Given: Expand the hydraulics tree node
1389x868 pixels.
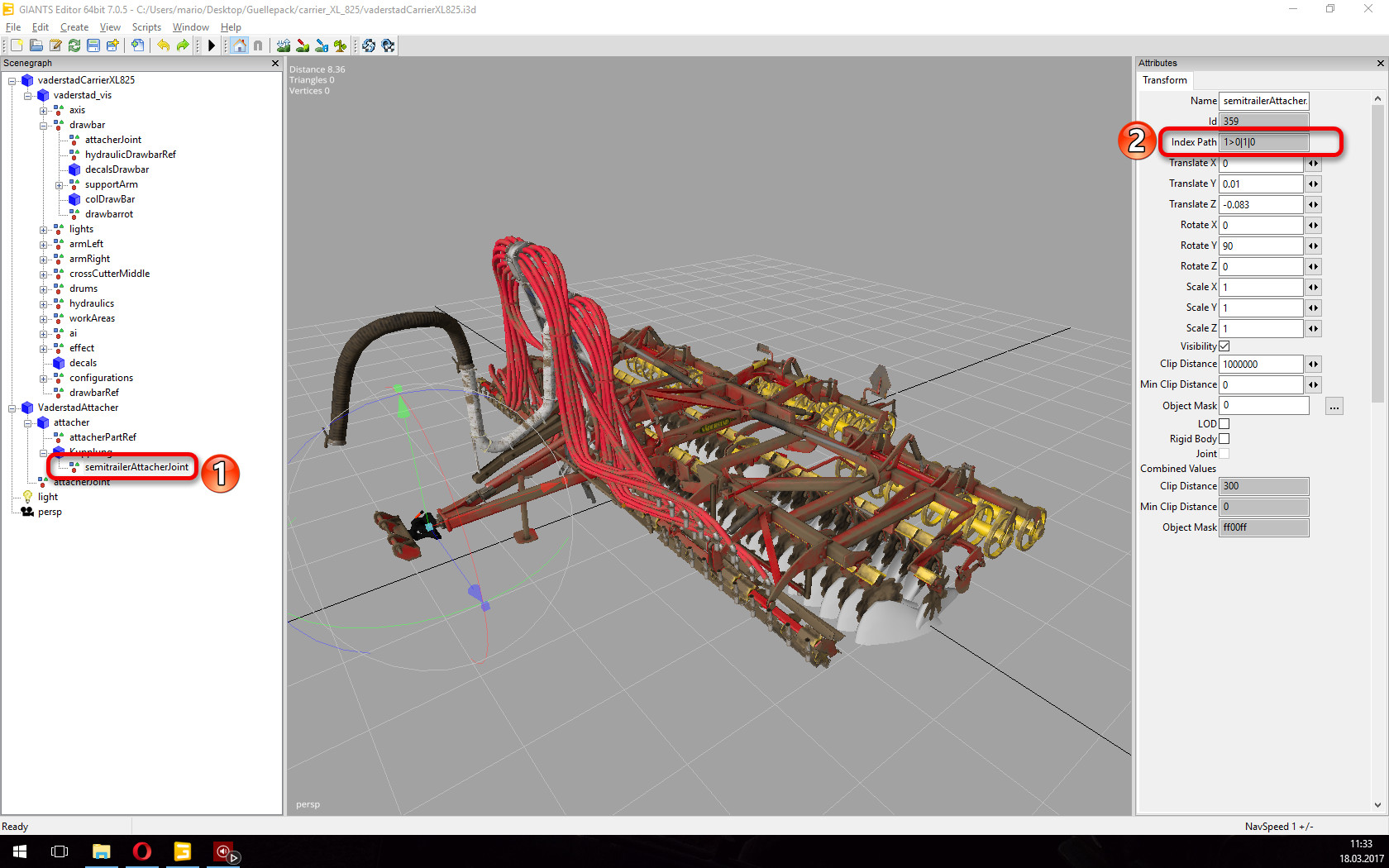Looking at the screenshot, I should [44, 304].
